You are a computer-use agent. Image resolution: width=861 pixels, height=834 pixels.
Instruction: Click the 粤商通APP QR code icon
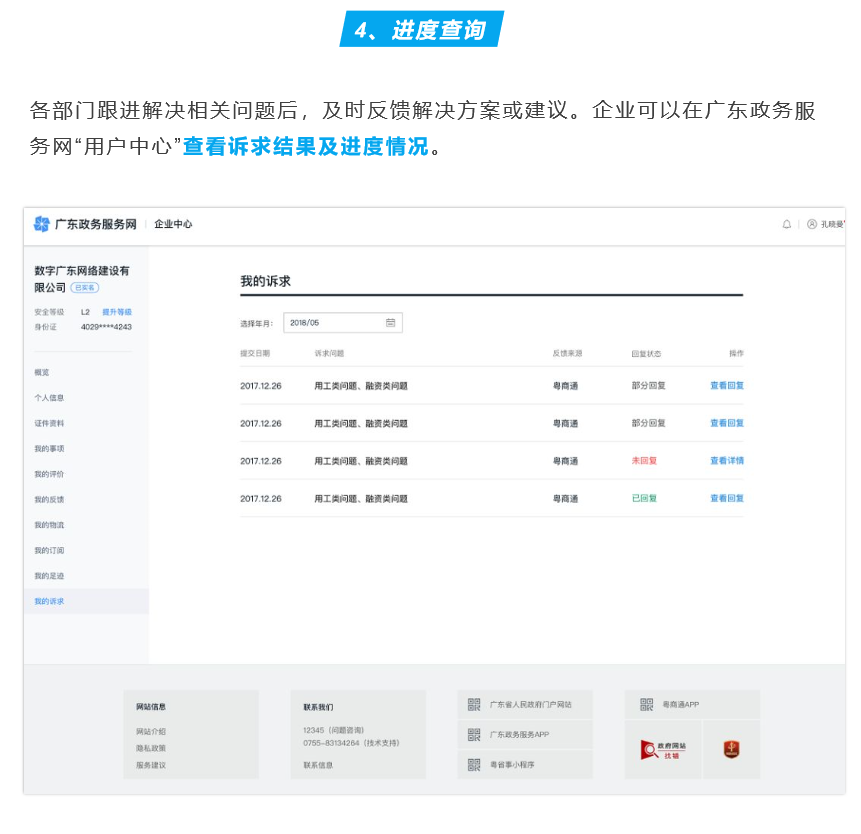[646, 705]
